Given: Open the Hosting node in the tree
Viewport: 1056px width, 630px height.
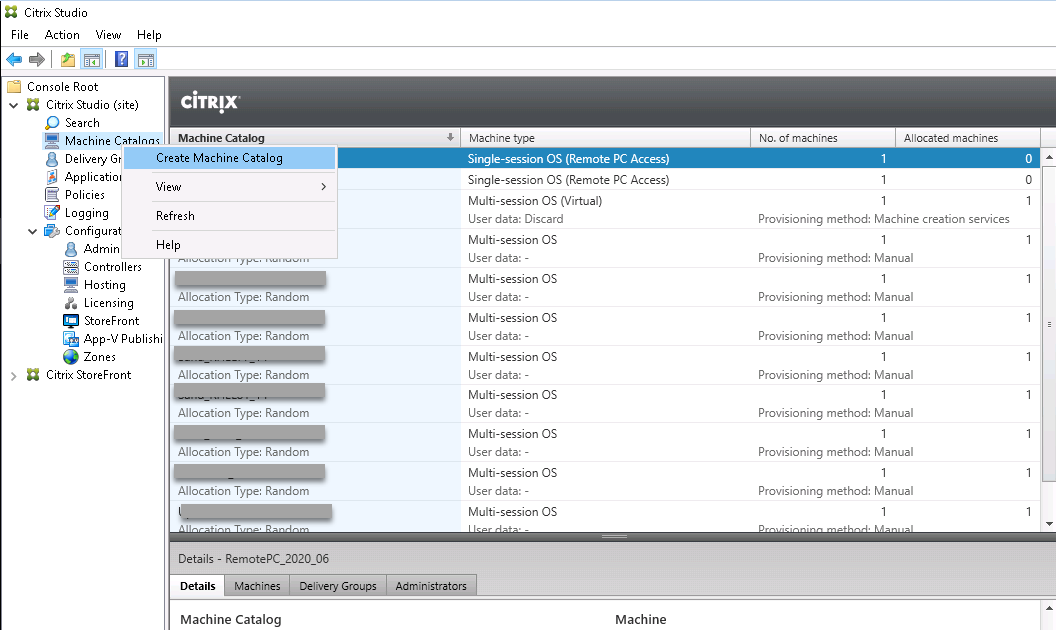Looking at the screenshot, I should [104, 285].
